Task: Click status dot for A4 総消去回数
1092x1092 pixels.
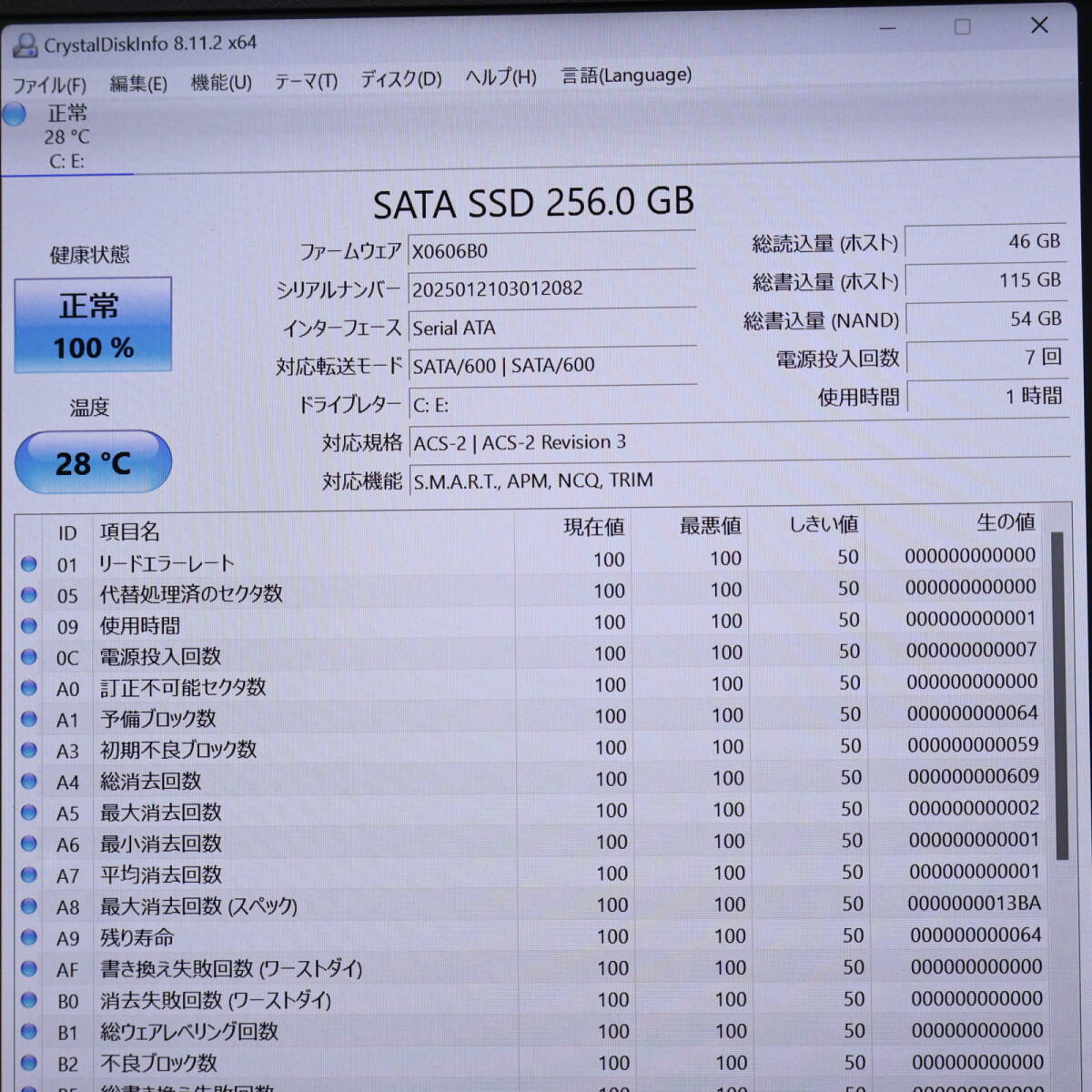Action: (x=29, y=782)
